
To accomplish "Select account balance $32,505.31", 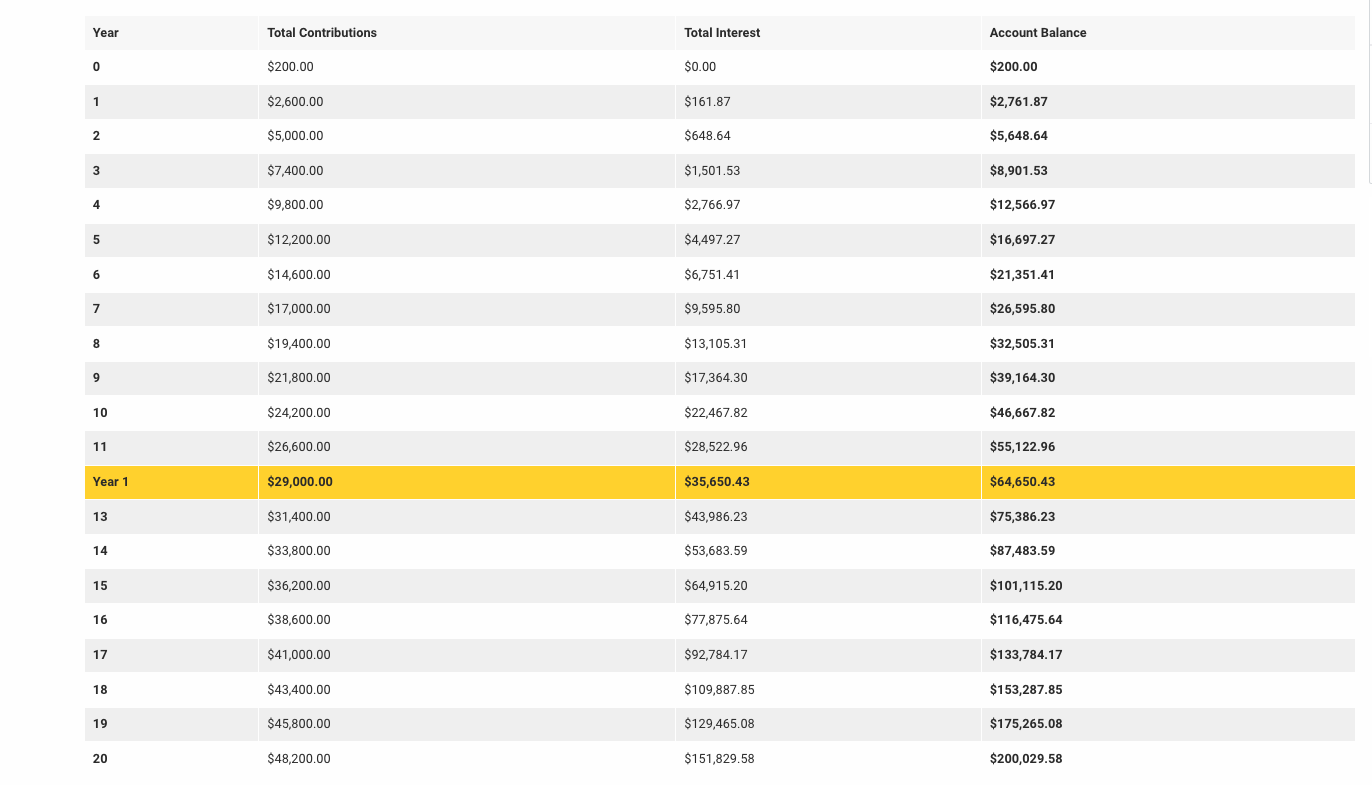I will pyautogui.click(x=1022, y=344).
